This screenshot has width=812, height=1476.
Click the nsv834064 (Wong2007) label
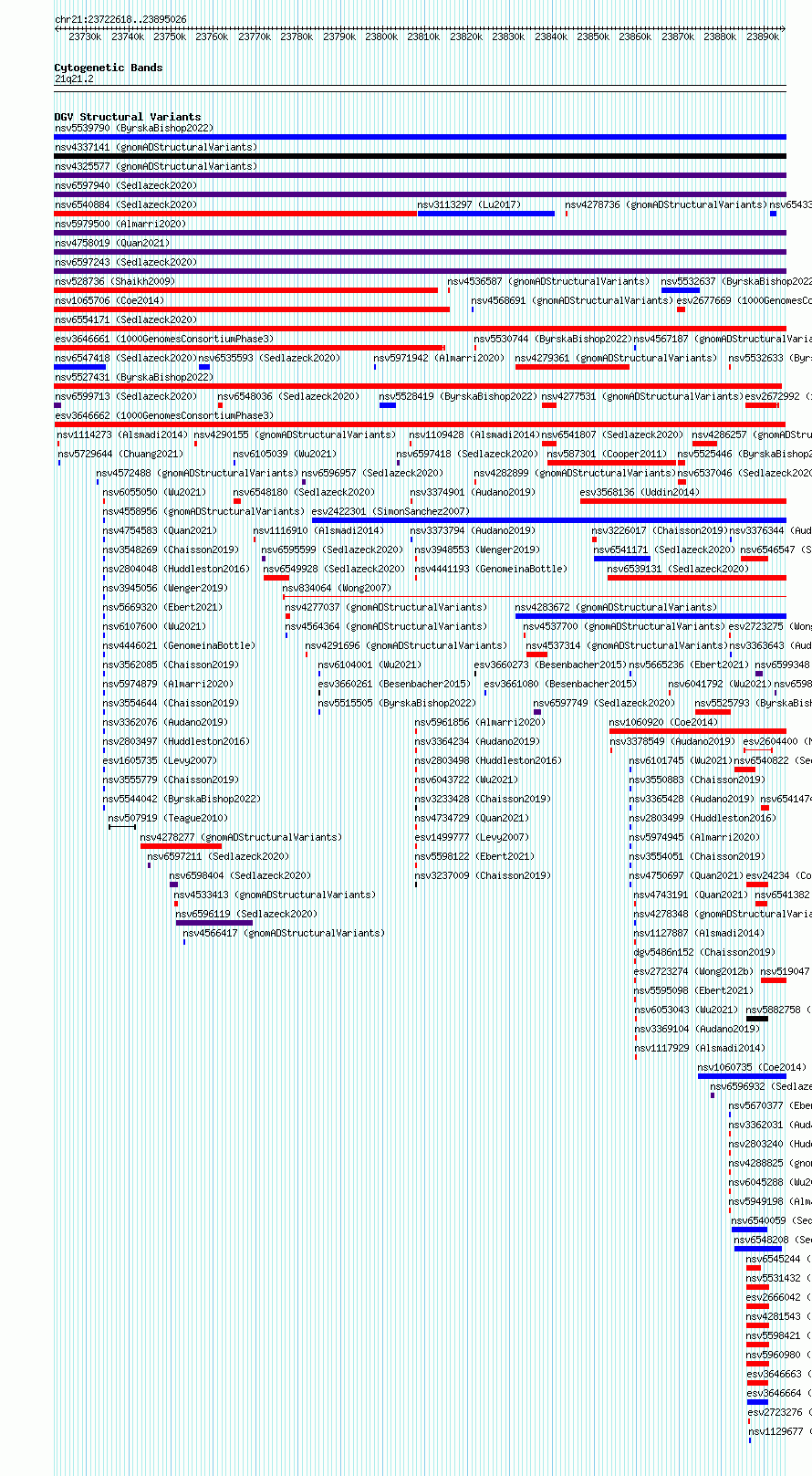(336, 588)
